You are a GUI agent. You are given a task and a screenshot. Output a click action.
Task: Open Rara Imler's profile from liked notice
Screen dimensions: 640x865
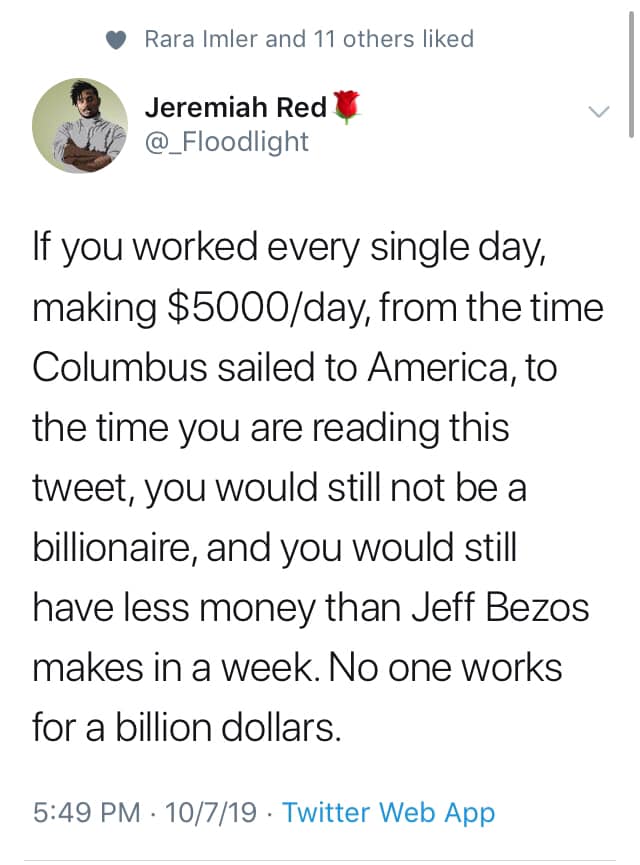point(201,39)
